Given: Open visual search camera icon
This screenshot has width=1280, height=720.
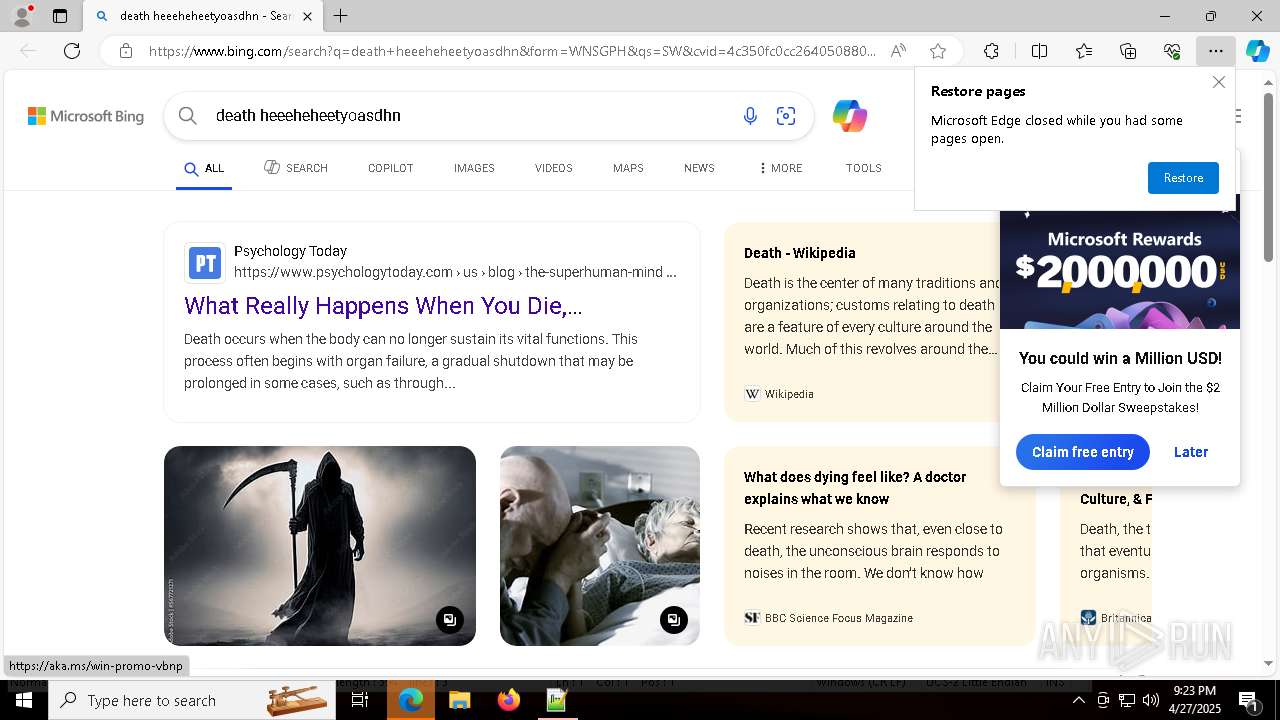Looking at the screenshot, I should [786, 116].
